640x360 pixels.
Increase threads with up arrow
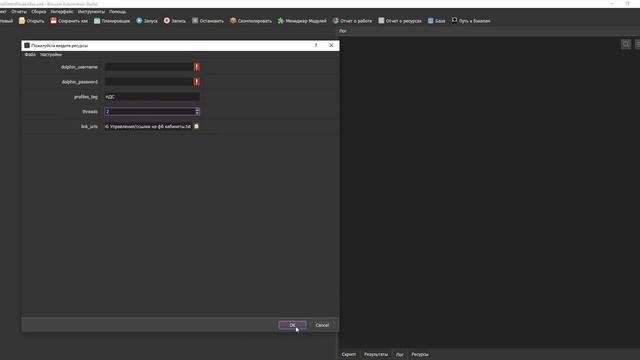[x=198, y=109]
